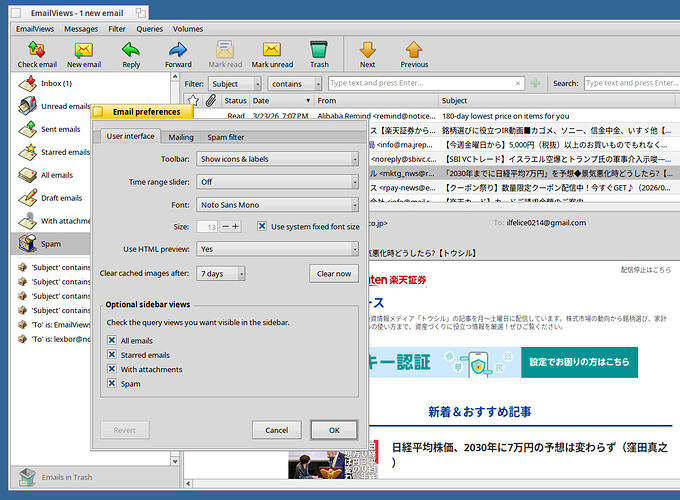Increase font size with plus stepper
The height and width of the screenshot is (500, 680).
click(235, 226)
